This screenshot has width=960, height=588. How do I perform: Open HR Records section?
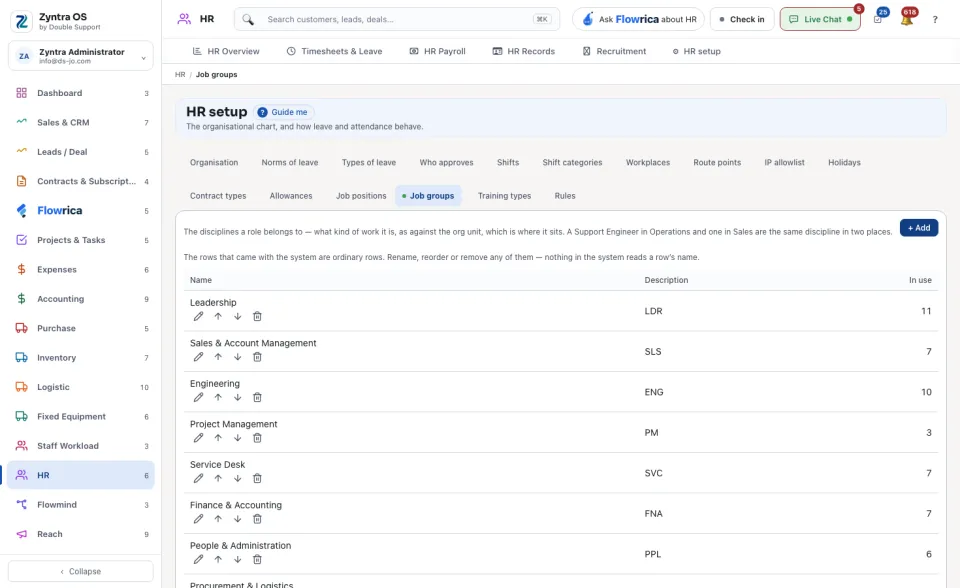click(x=523, y=51)
